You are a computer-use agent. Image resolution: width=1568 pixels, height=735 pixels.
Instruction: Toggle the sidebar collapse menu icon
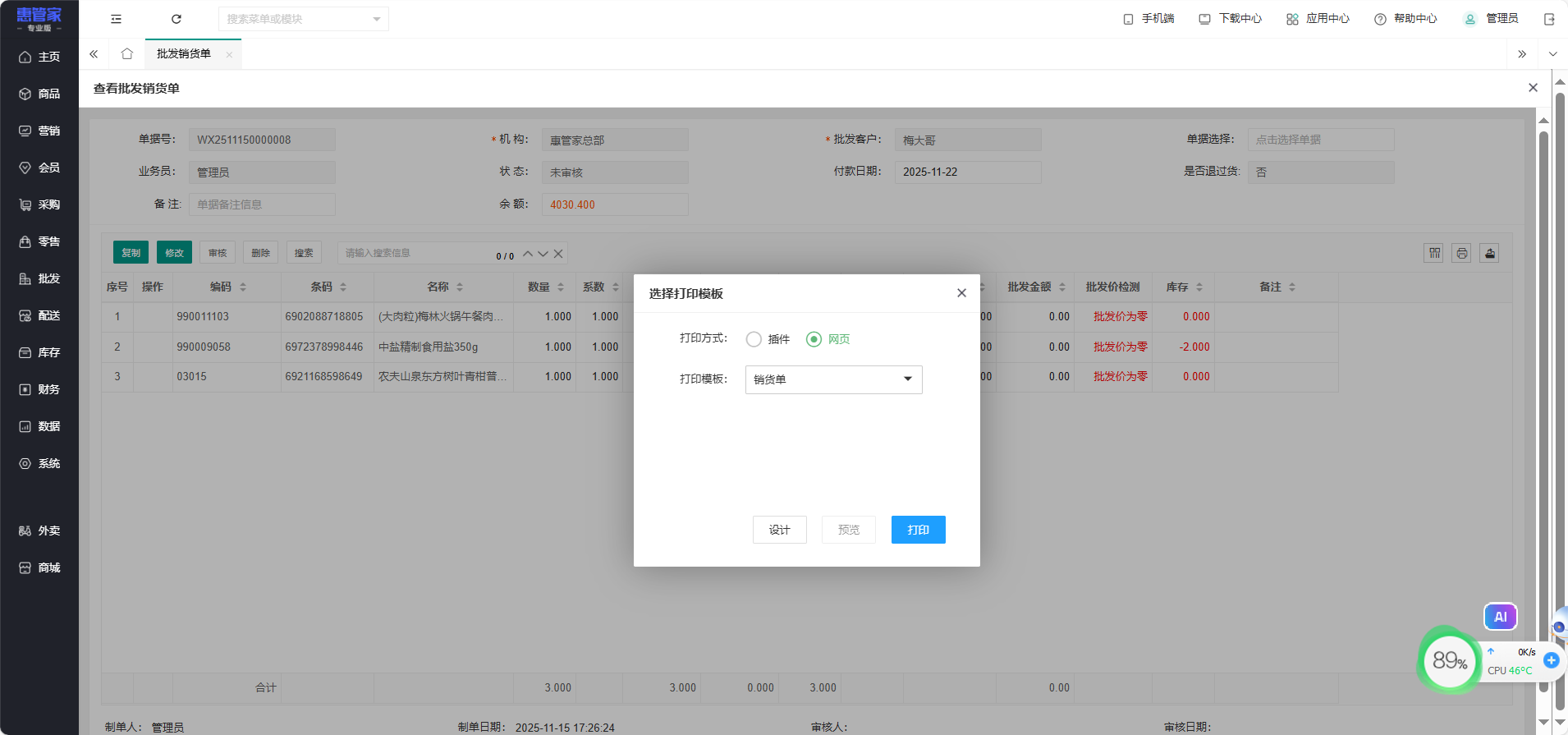[x=116, y=19]
